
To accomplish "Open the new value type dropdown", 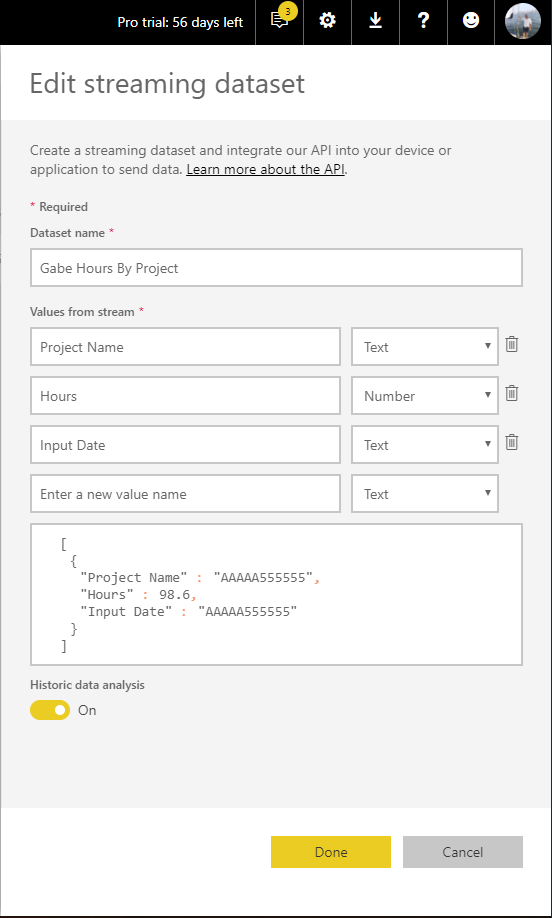I will [x=425, y=494].
